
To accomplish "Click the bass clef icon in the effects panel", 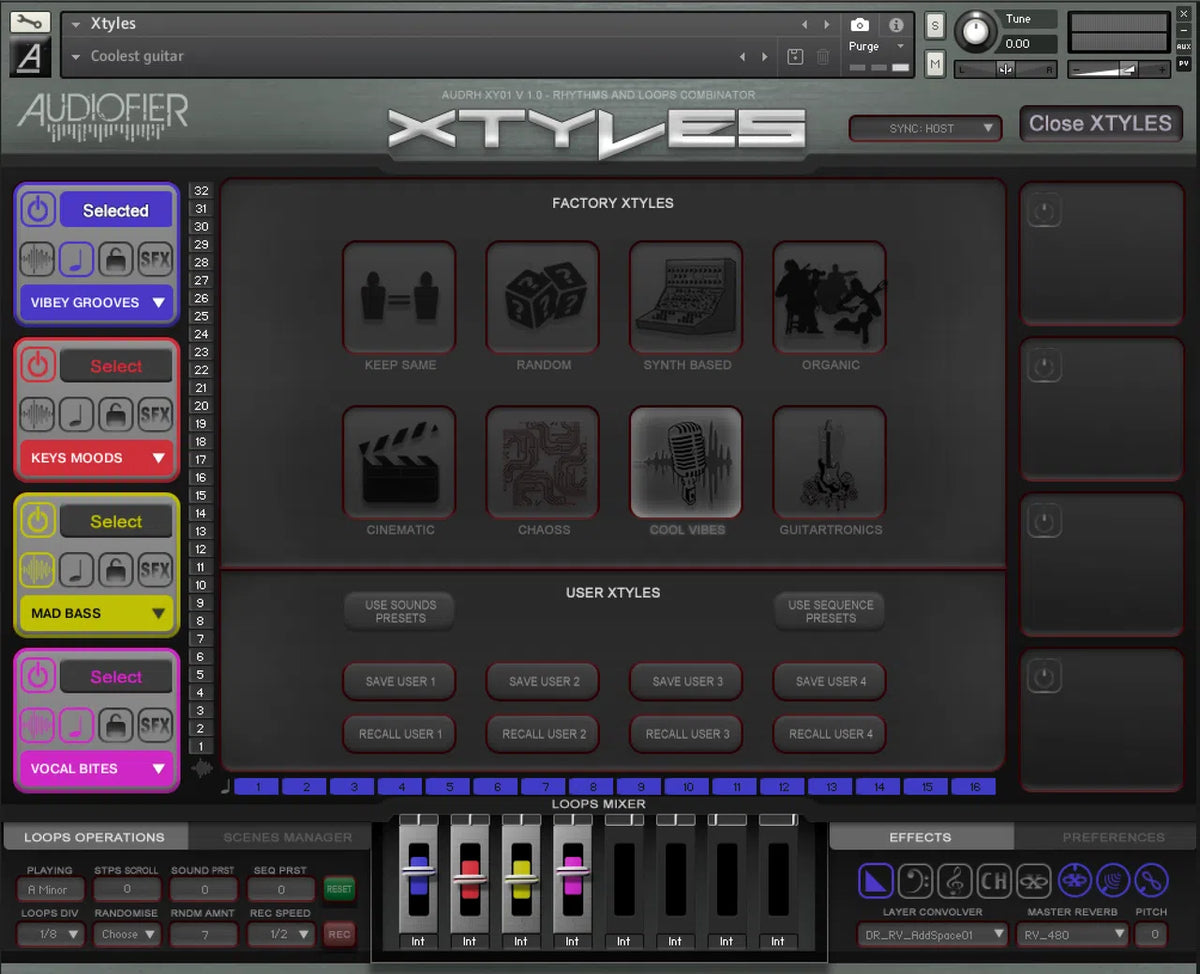I will coord(915,881).
